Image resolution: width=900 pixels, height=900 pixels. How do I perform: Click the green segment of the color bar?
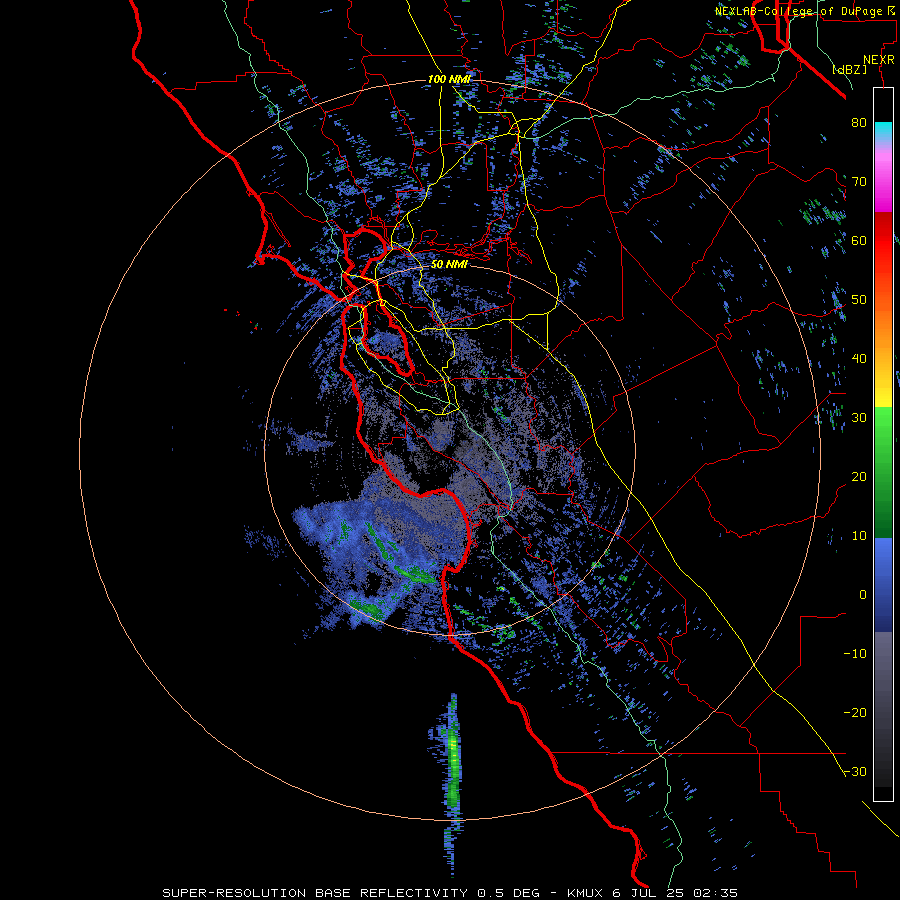click(x=883, y=472)
